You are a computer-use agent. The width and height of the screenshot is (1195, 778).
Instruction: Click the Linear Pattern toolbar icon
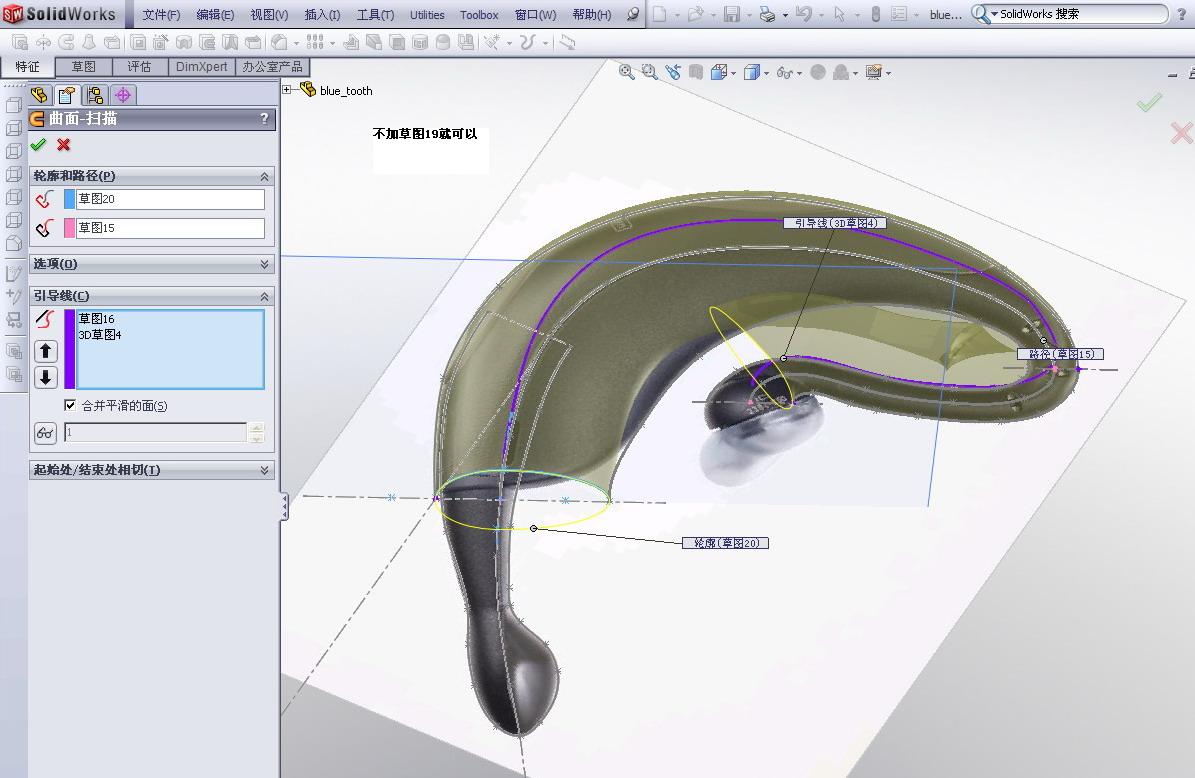[x=315, y=43]
